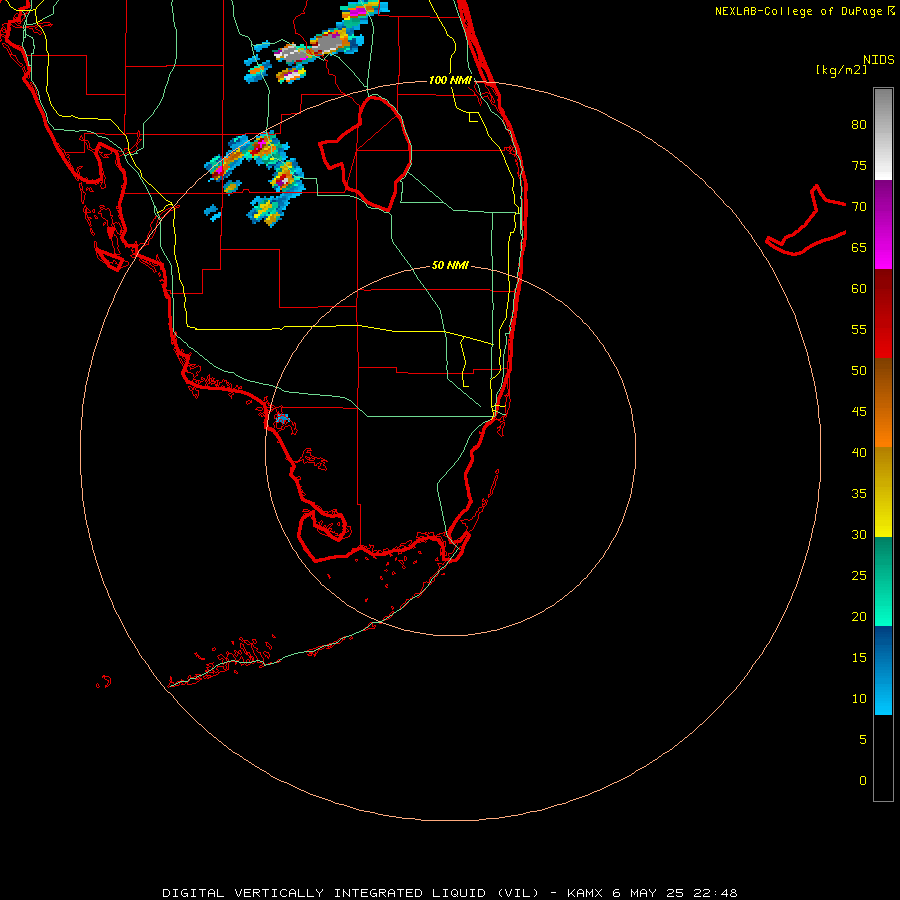Click the NEXLAB-College of DuPage label
Viewport: 900px width, 900px height.
pos(798,11)
